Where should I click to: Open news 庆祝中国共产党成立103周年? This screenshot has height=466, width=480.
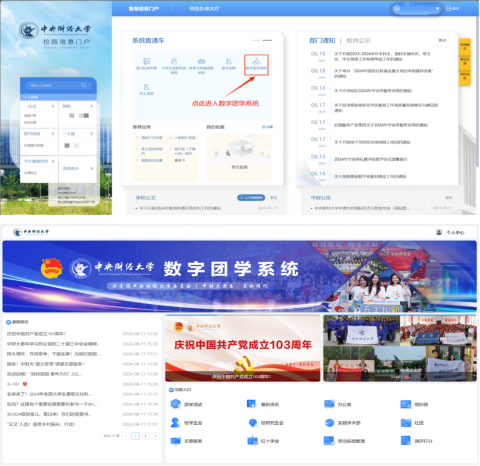coord(36,334)
